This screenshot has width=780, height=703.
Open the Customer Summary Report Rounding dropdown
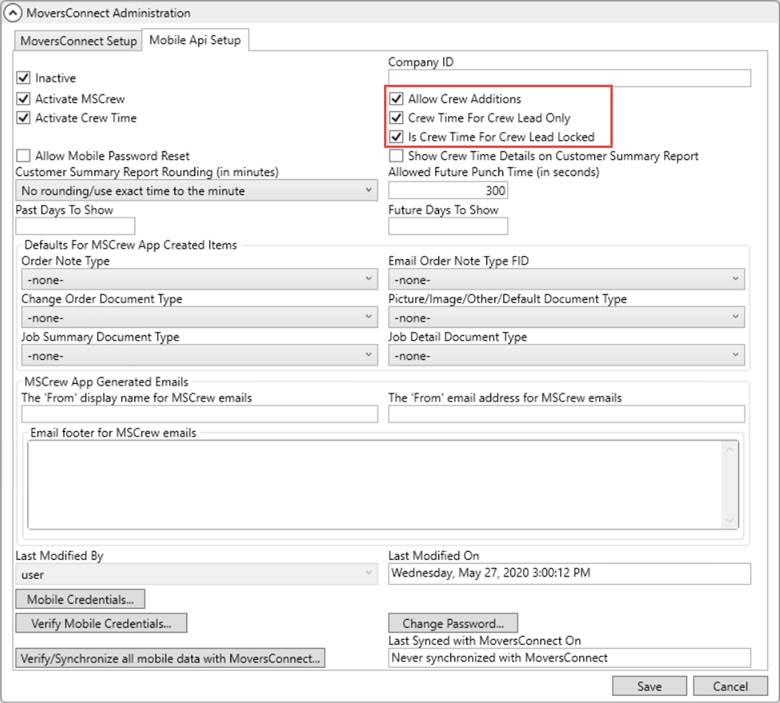point(196,190)
